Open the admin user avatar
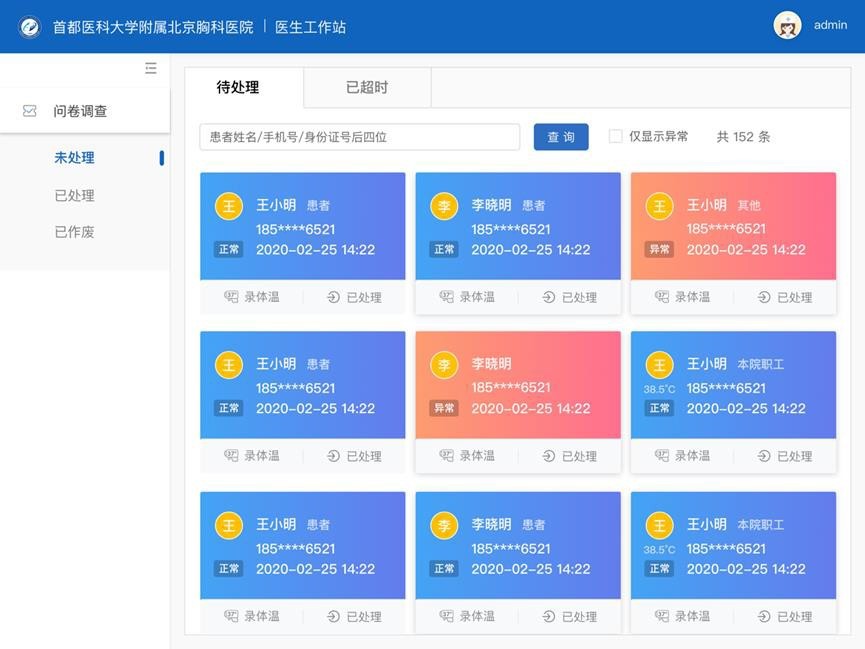Screen dimensions: 865x649 787,26
